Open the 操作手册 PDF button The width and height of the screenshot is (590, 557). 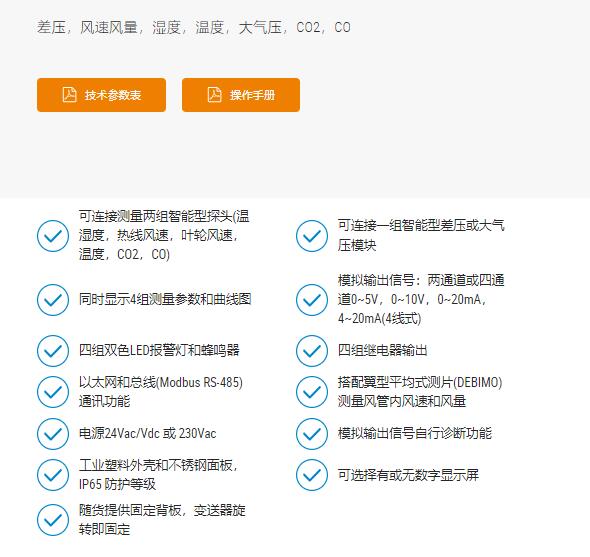(241, 95)
